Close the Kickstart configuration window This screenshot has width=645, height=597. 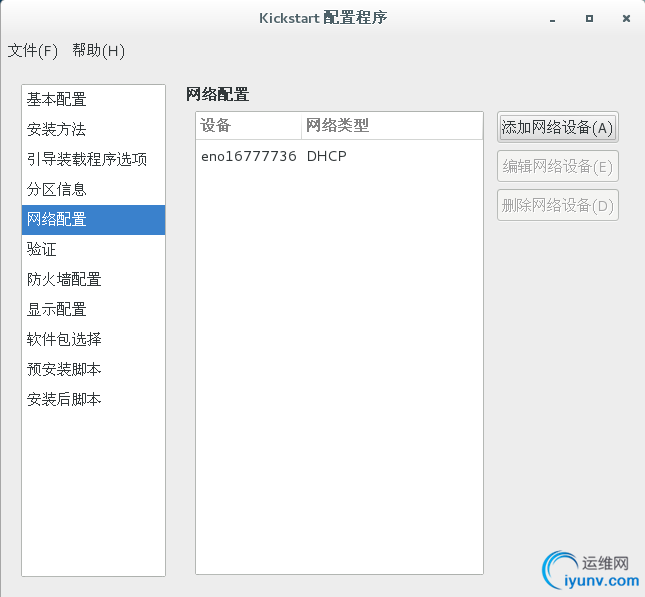click(626, 19)
